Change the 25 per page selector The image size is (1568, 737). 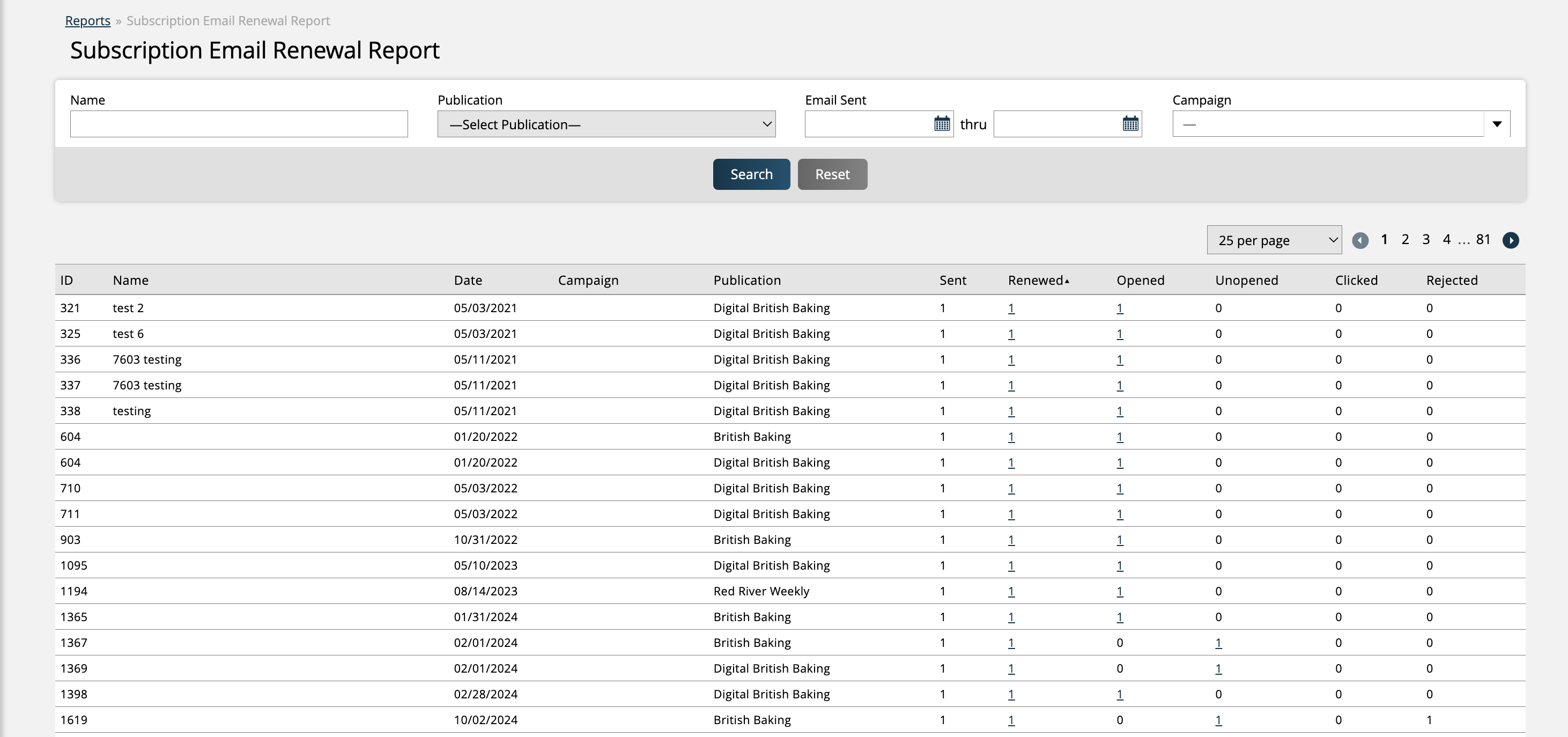(x=1274, y=241)
